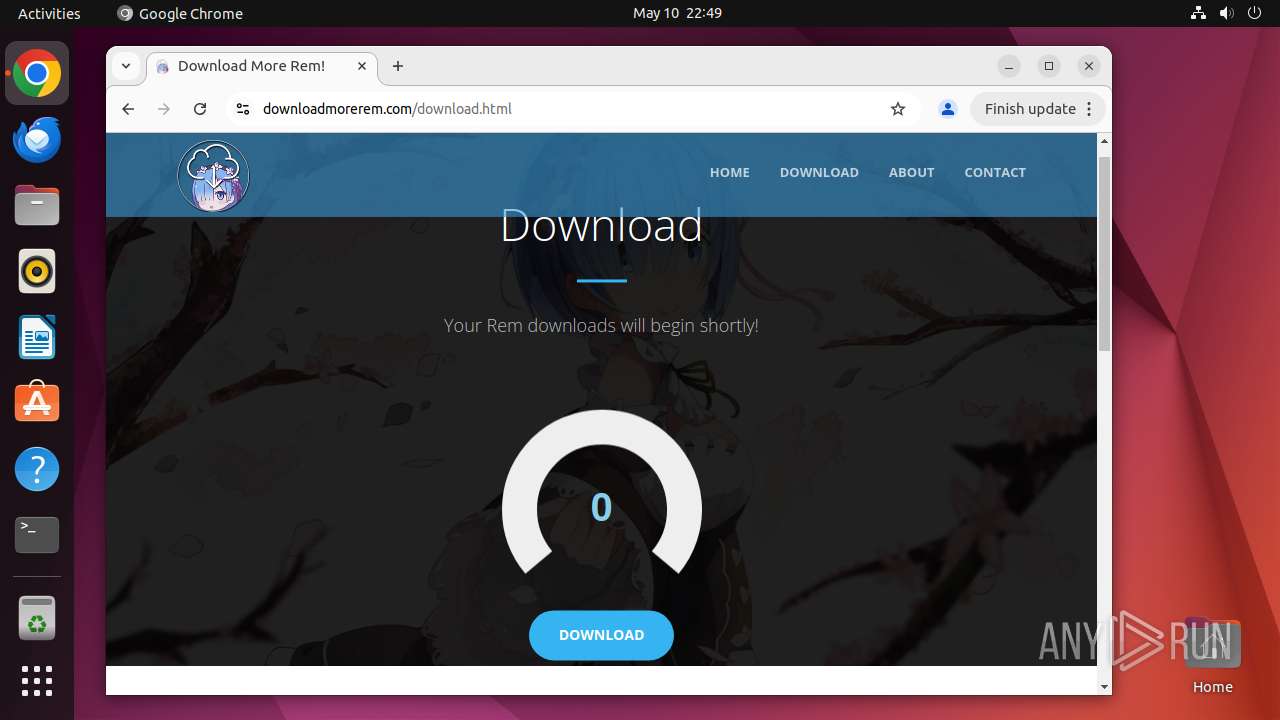Viewport: 1280px width, 720px height.
Task: View site information icon
Action: tap(242, 109)
